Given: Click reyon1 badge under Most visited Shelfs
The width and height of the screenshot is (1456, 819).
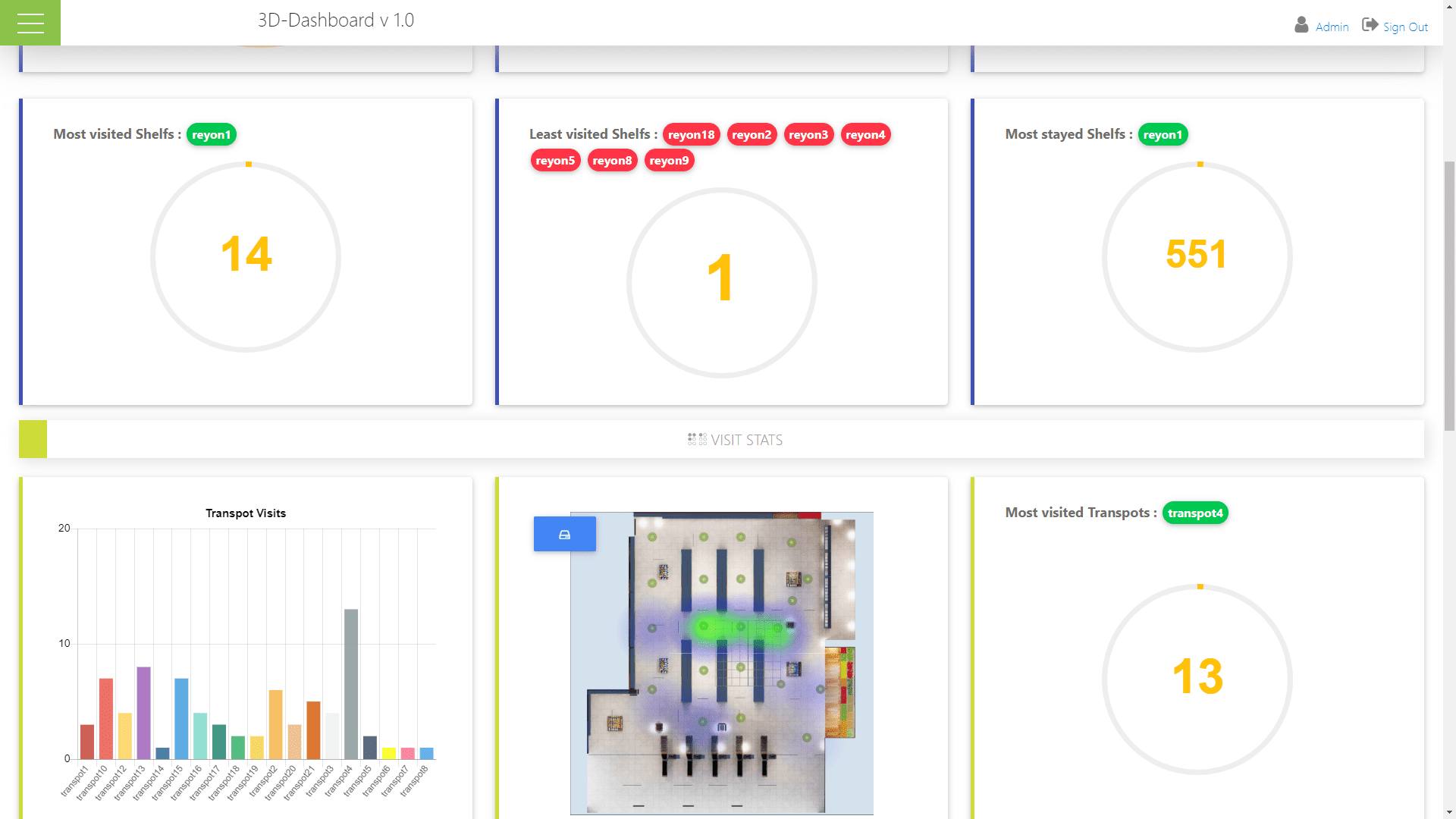Looking at the screenshot, I should [x=211, y=135].
